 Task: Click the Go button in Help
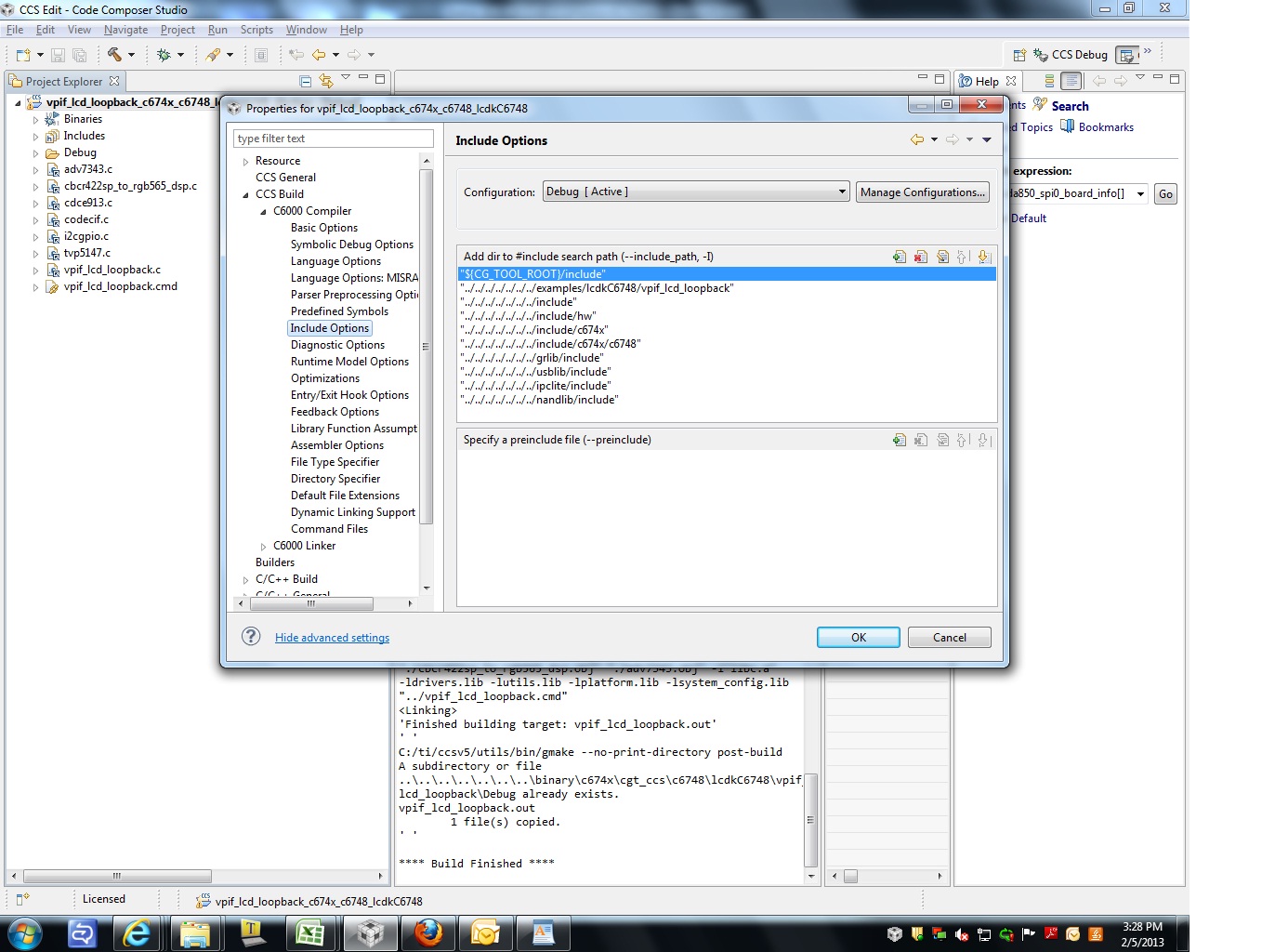pos(1165,193)
